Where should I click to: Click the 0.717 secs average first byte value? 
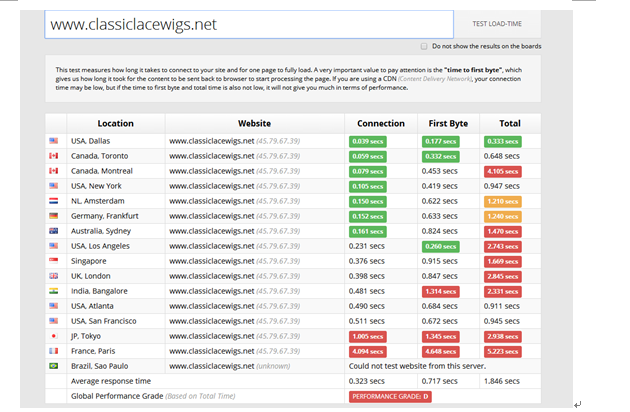(440, 381)
